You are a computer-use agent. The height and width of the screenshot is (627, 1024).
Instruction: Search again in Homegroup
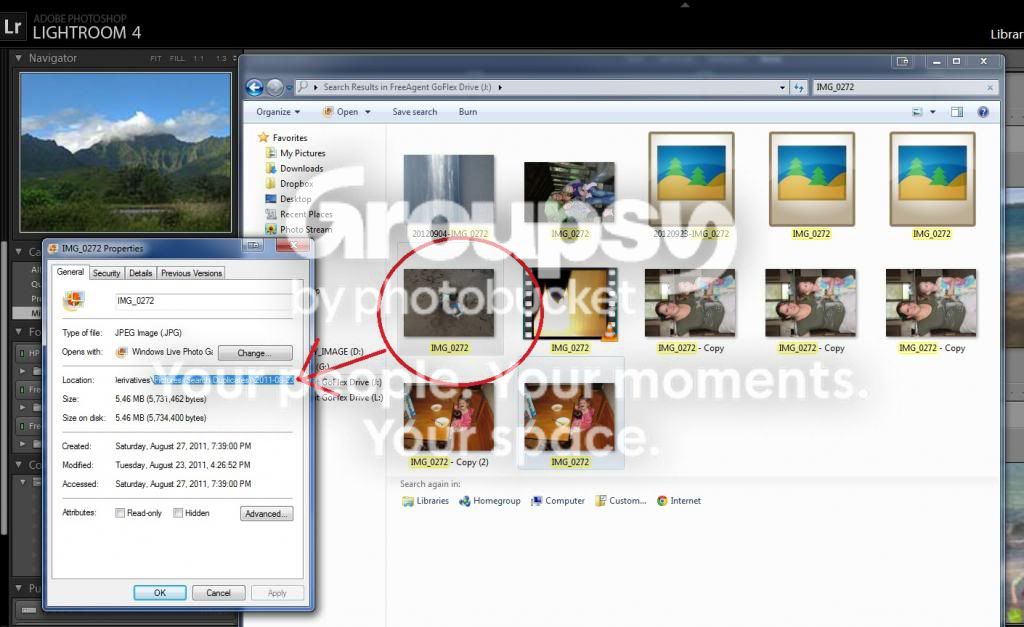(x=490, y=501)
